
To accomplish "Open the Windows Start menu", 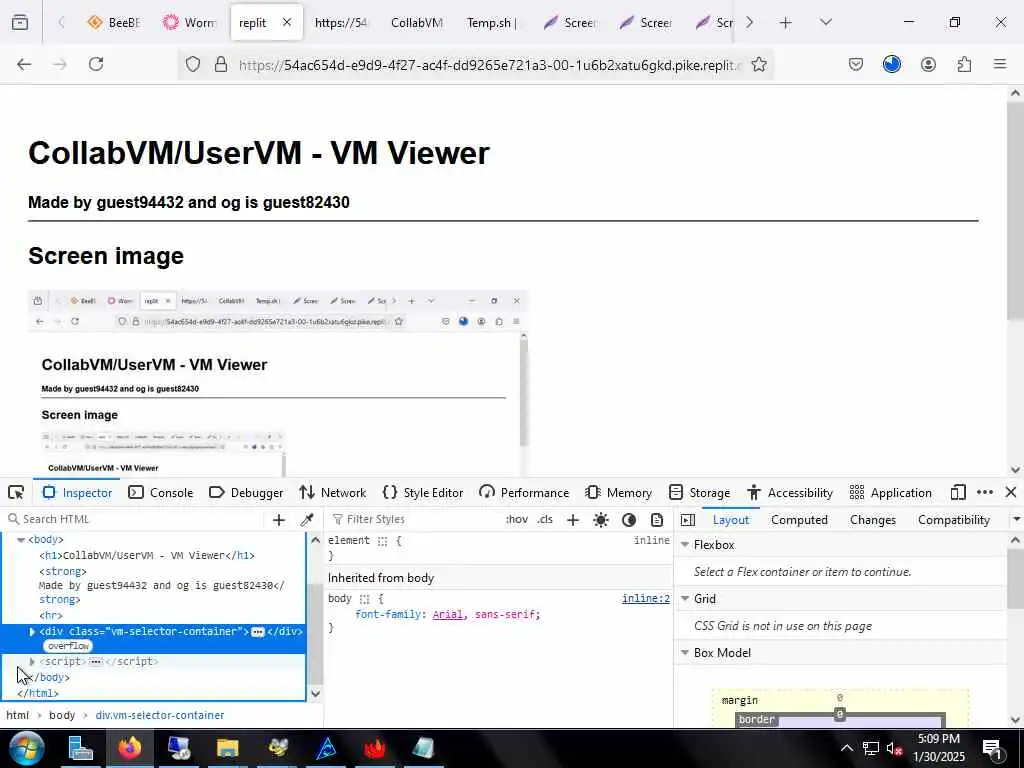I will [26, 748].
